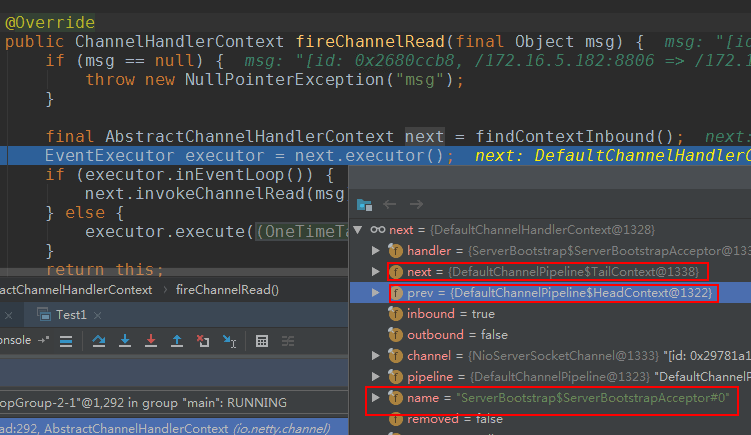Click the Run to Cursor icon
The width and height of the screenshot is (751, 435).
pyautogui.click(x=229, y=341)
